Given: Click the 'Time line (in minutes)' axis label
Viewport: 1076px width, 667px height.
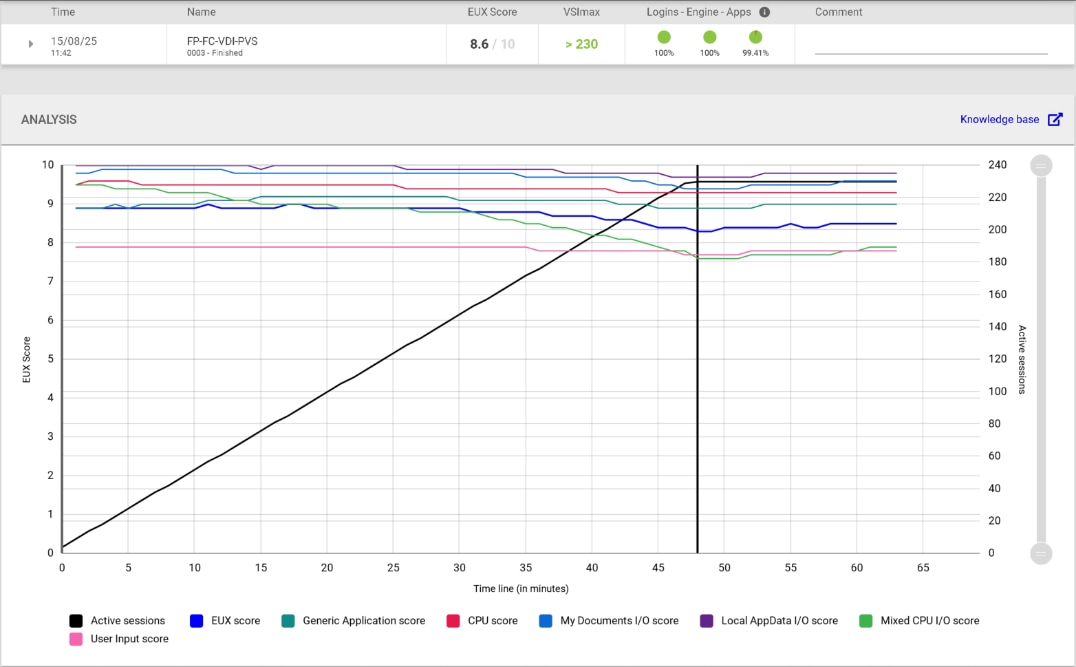Looking at the screenshot, I should pyautogui.click(x=521, y=588).
